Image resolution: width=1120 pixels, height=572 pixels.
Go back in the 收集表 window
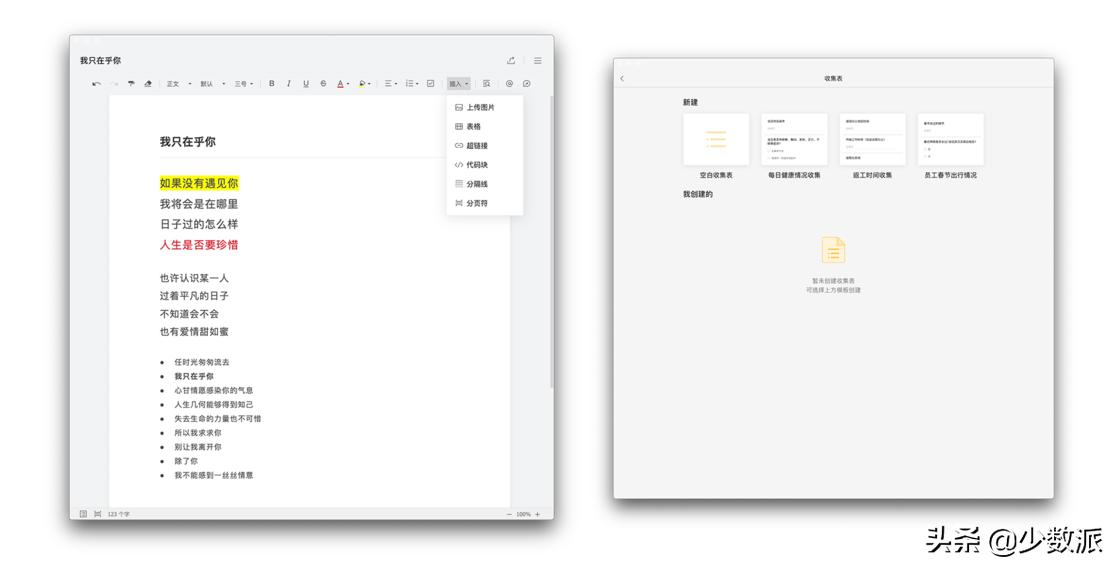tap(622, 79)
